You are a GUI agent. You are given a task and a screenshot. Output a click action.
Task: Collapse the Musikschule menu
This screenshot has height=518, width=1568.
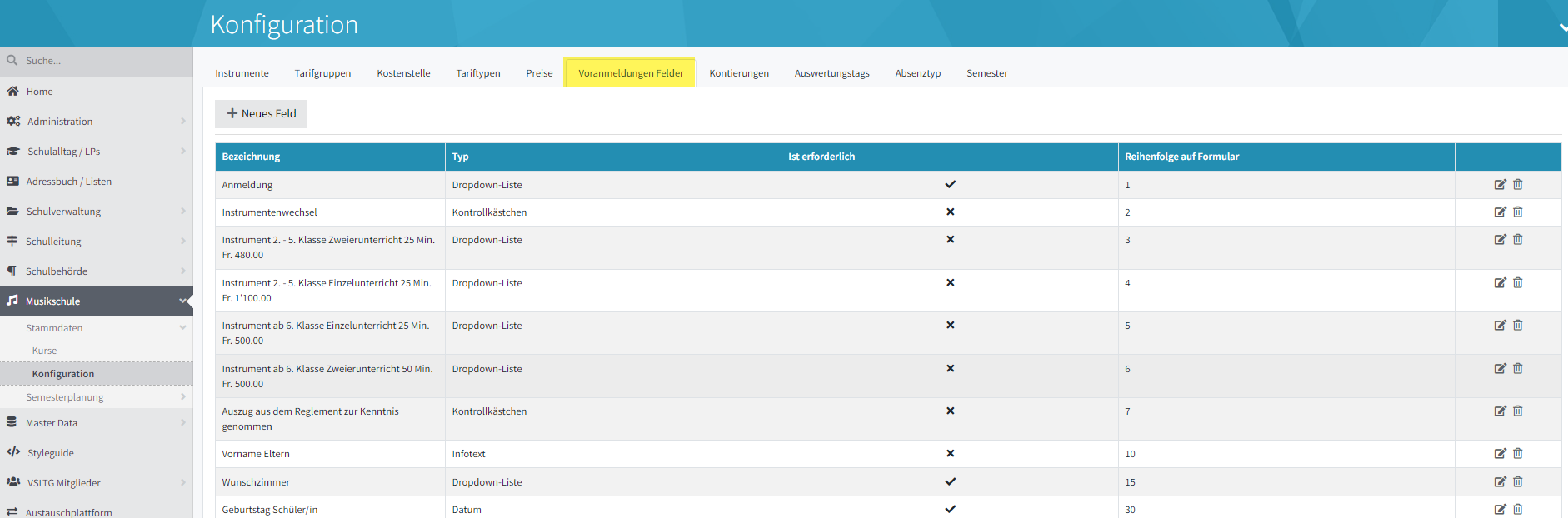(182, 301)
